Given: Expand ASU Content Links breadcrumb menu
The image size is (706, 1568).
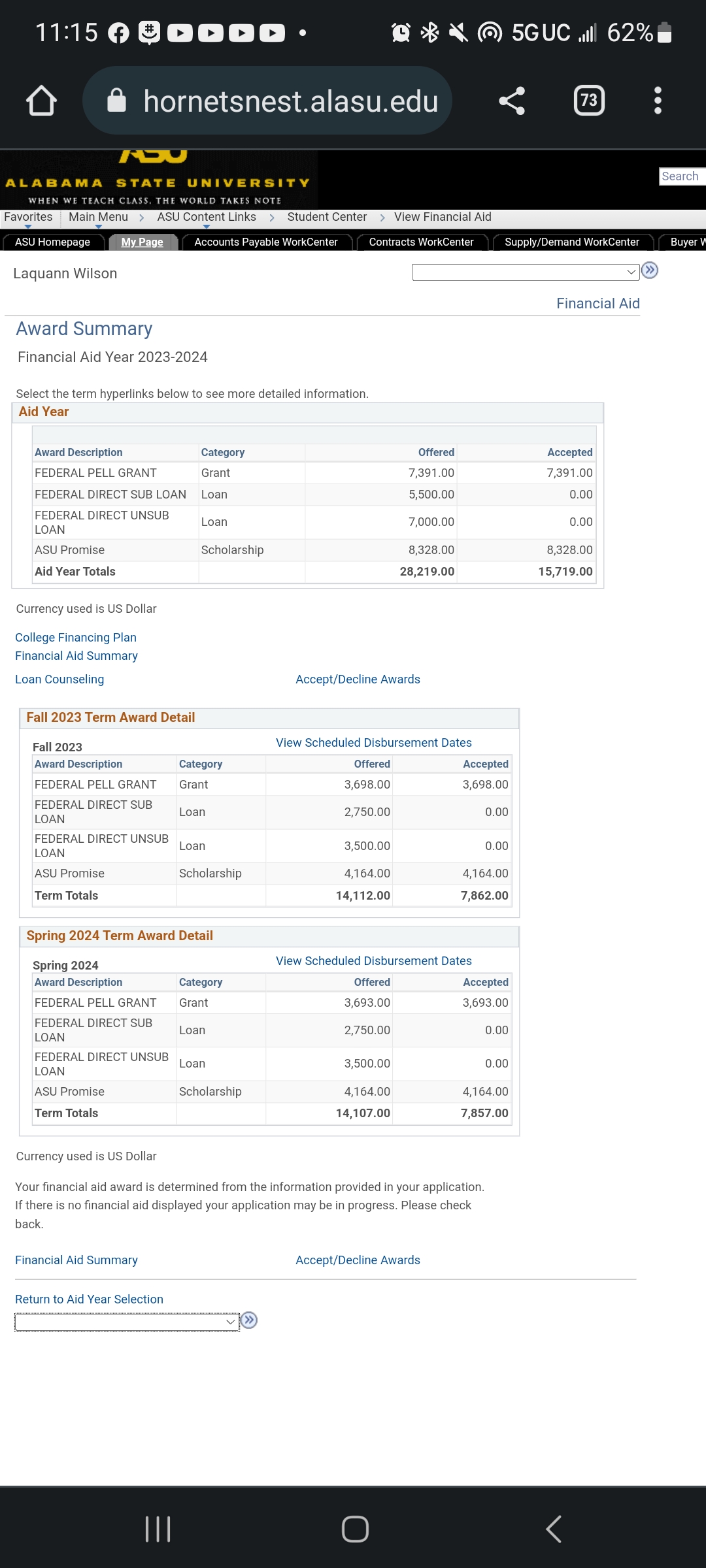Looking at the screenshot, I should click(x=207, y=218).
